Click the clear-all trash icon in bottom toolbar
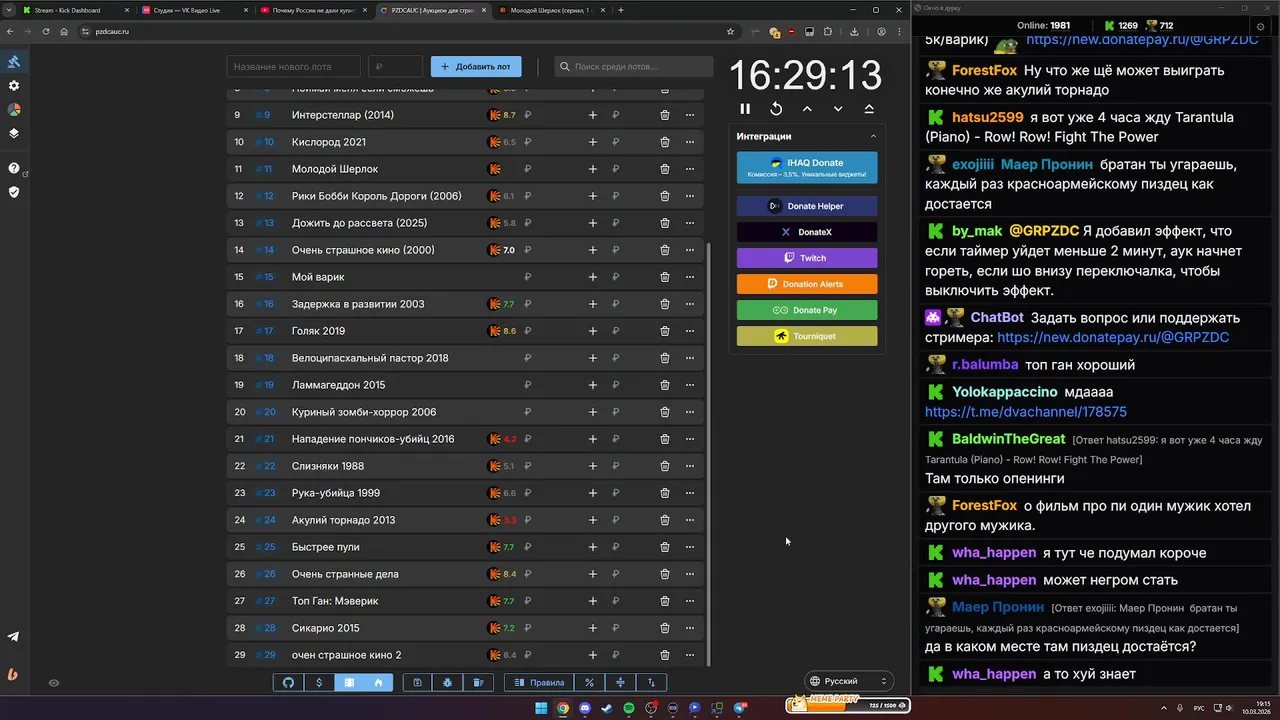Image resolution: width=1280 pixels, height=720 pixels. 478,683
